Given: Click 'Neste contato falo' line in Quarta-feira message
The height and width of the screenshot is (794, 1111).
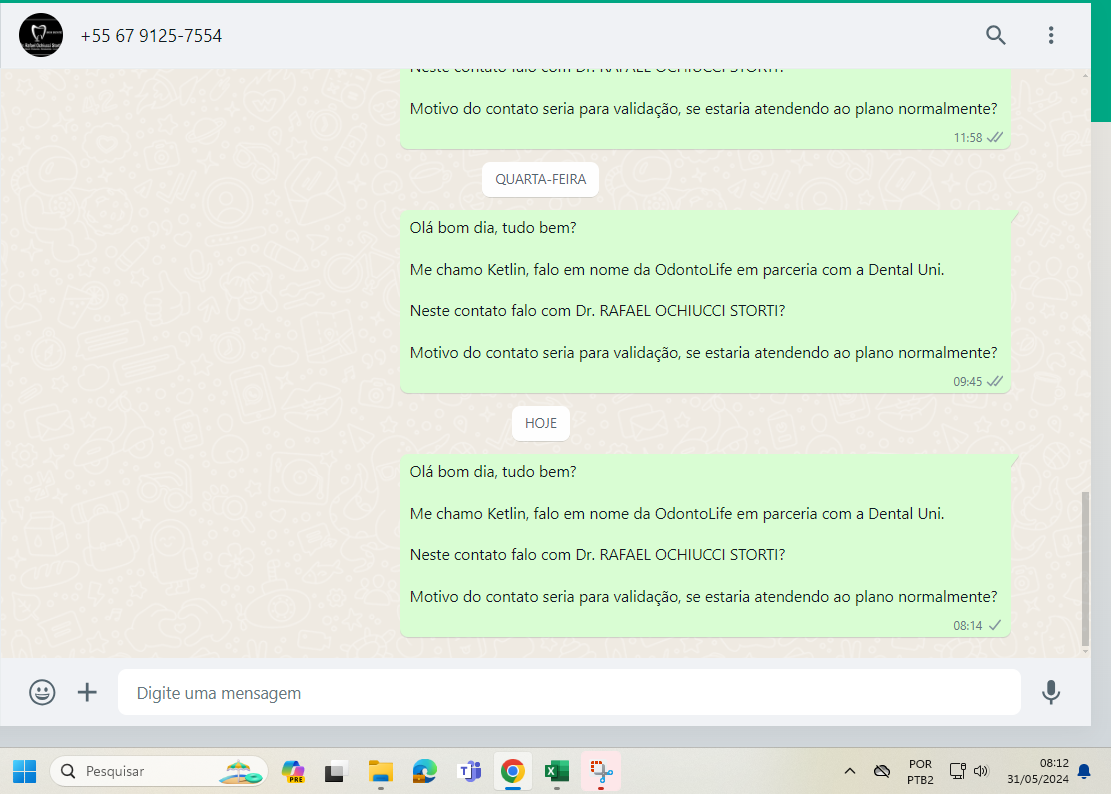Looking at the screenshot, I should click(x=597, y=310).
